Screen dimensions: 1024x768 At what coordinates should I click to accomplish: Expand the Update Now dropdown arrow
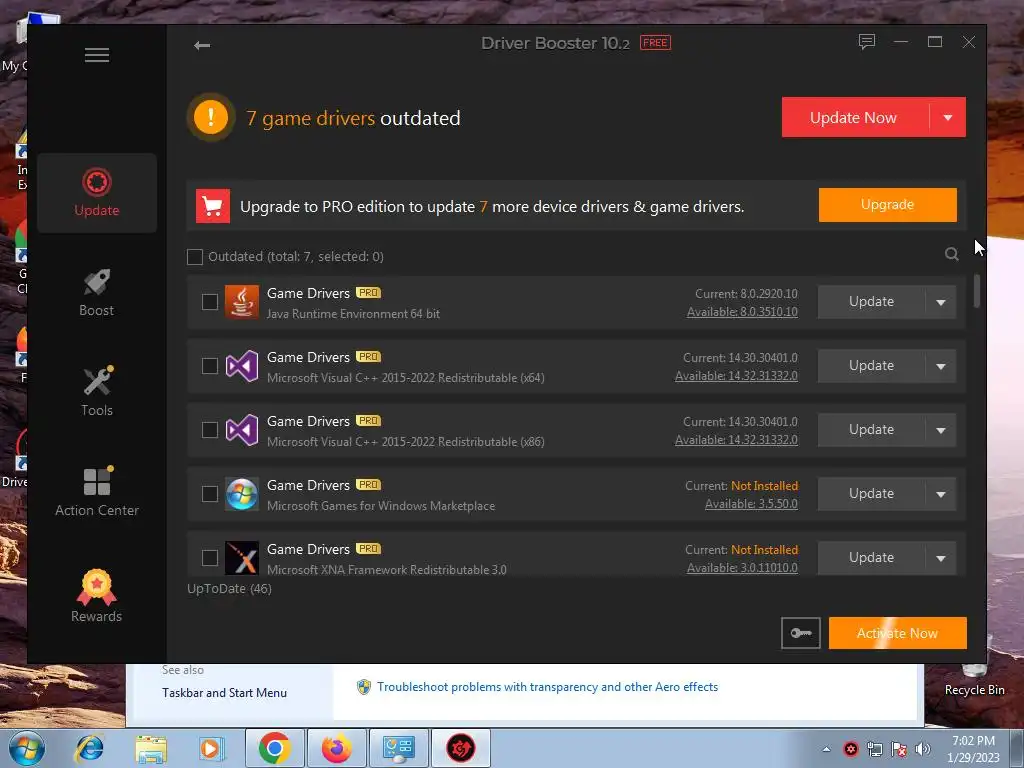[x=948, y=118]
